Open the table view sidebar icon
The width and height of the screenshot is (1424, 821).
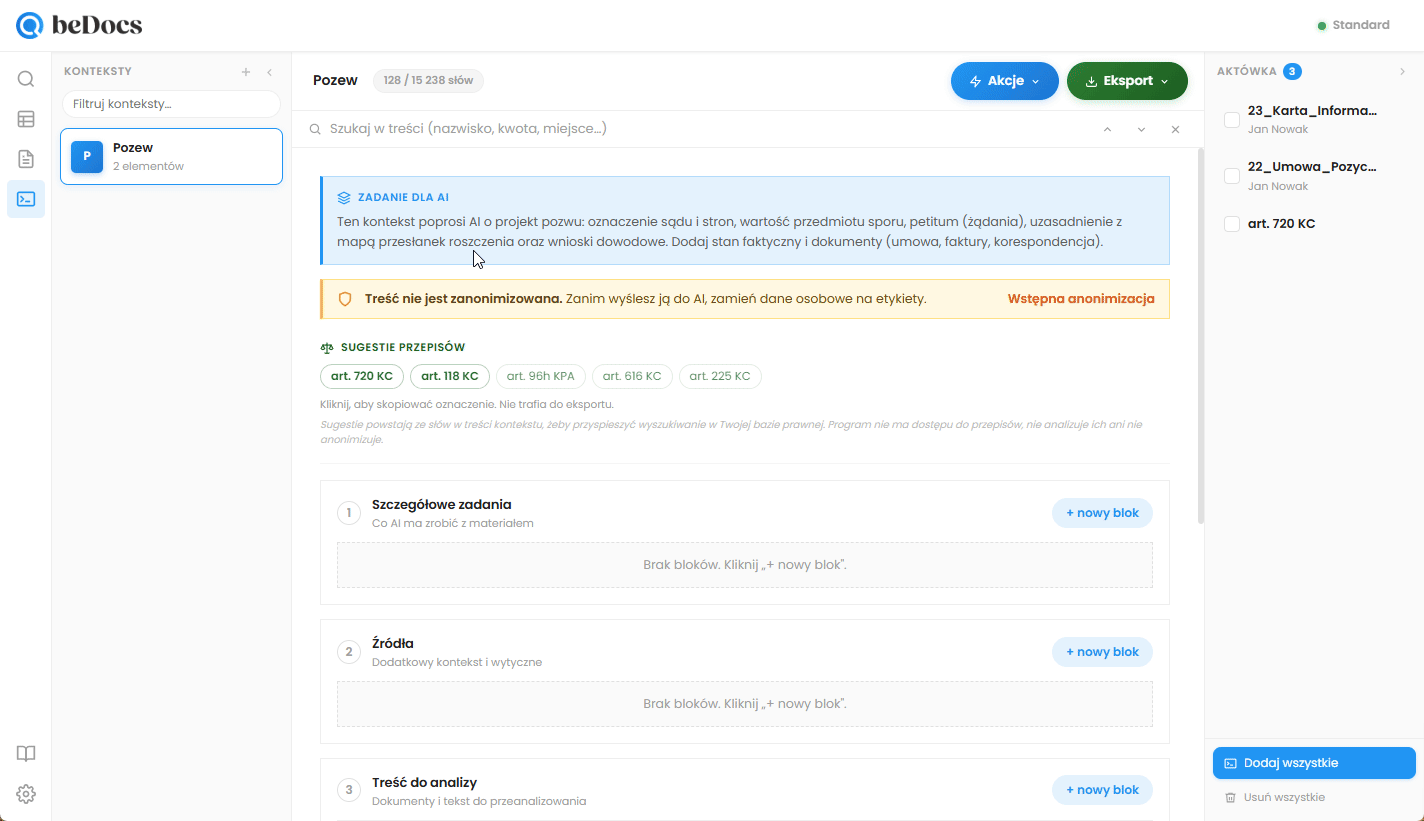(x=26, y=119)
